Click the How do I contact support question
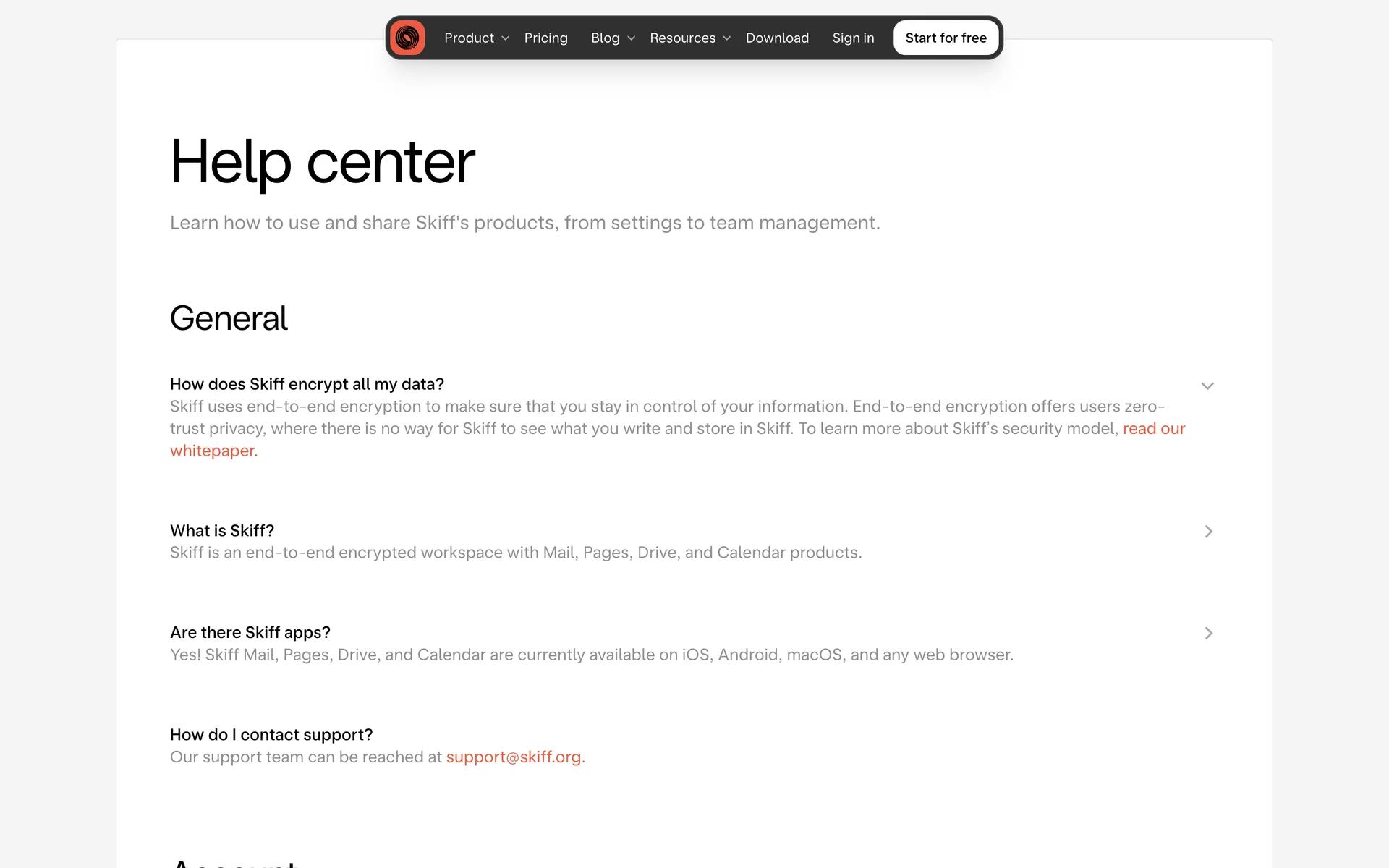 271,734
